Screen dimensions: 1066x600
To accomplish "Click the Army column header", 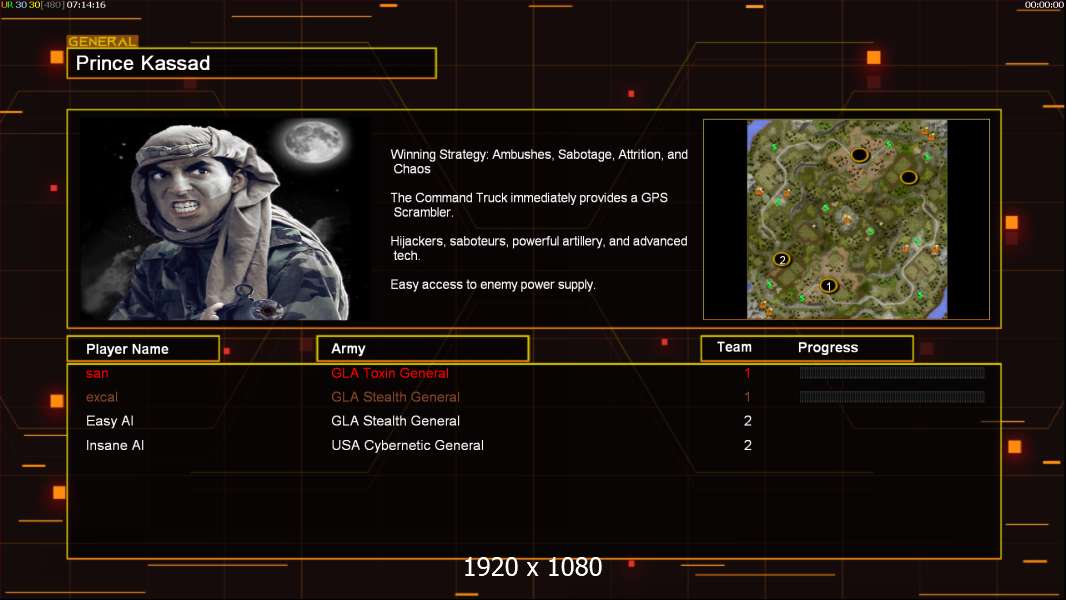I will [422, 349].
